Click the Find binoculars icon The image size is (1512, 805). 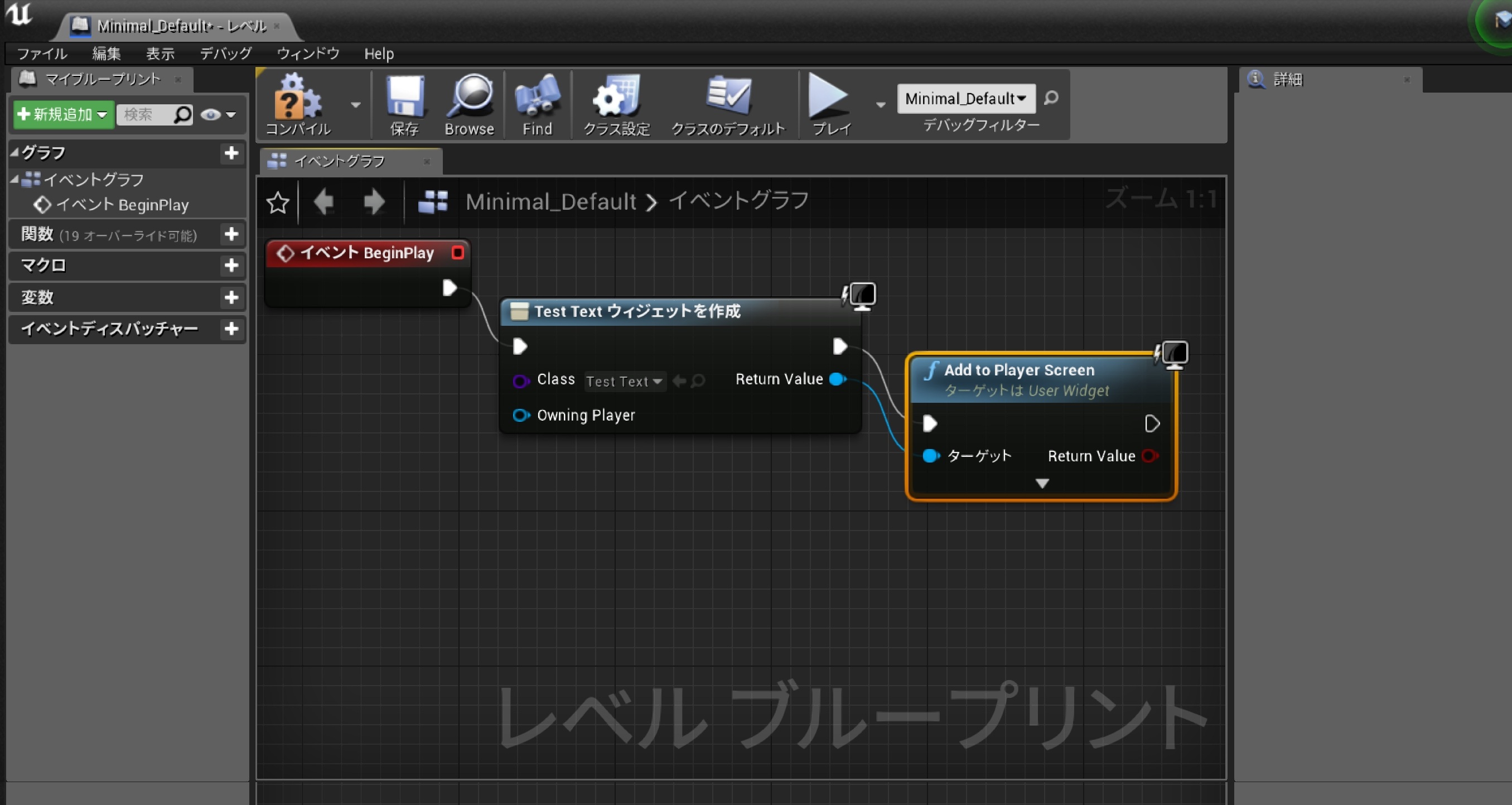[537, 97]
